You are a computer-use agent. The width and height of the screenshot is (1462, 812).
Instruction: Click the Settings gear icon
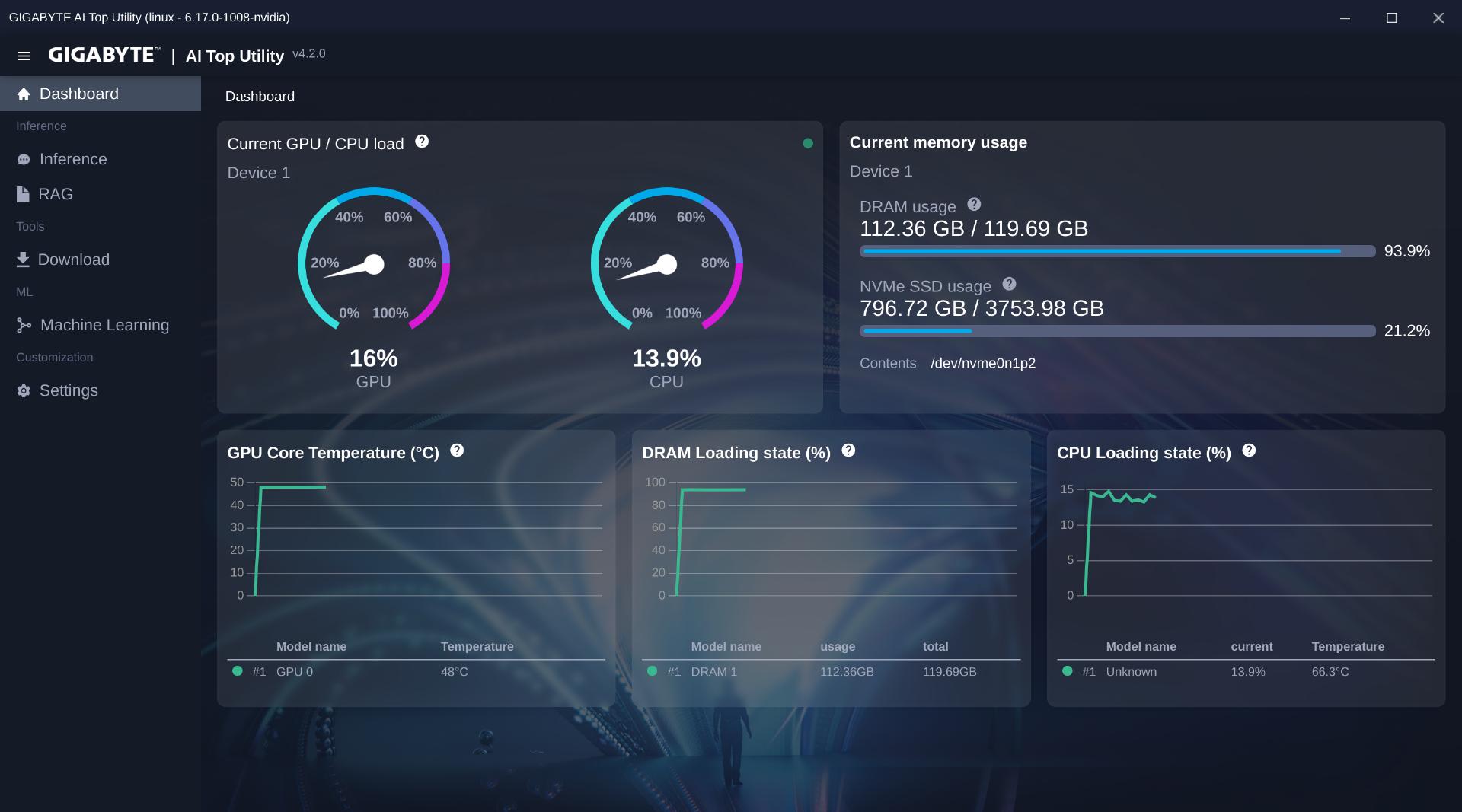(x=24, y=390)
